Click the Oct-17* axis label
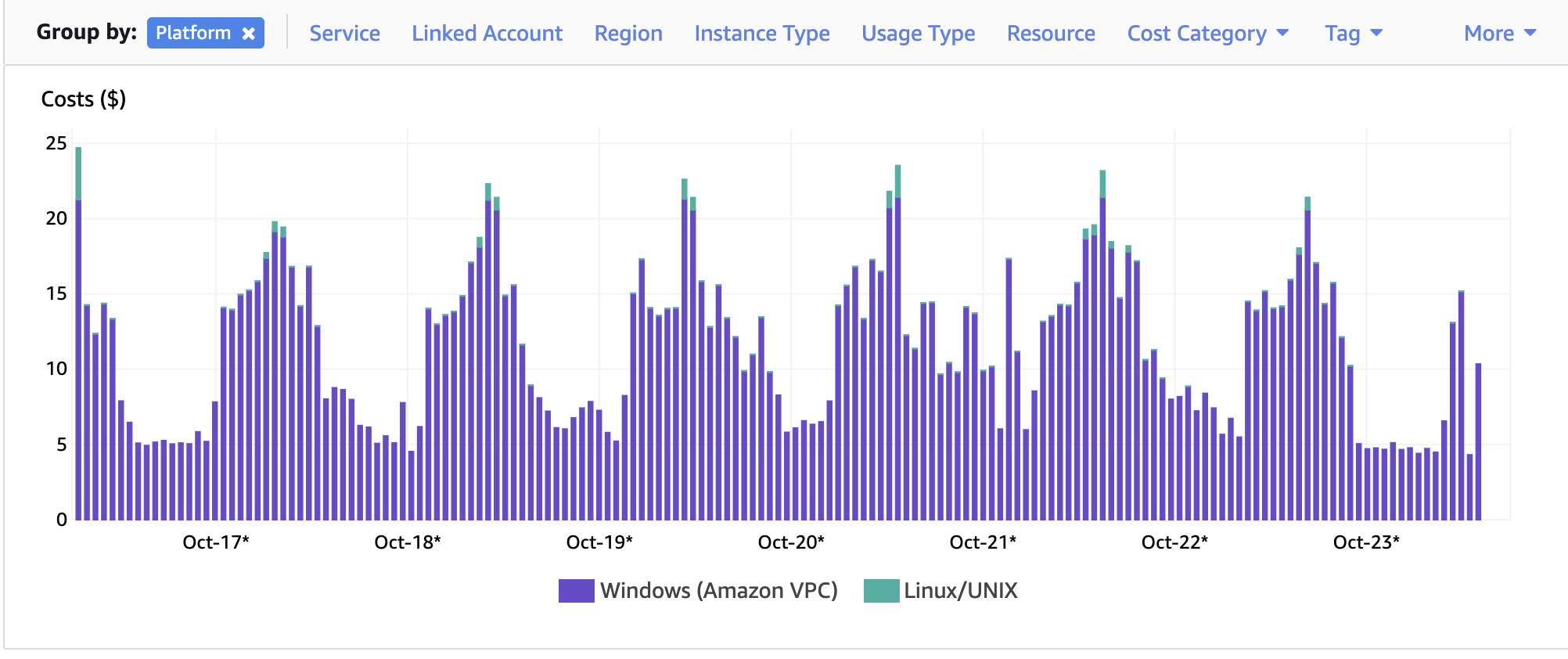 click(x=216, y=542)
